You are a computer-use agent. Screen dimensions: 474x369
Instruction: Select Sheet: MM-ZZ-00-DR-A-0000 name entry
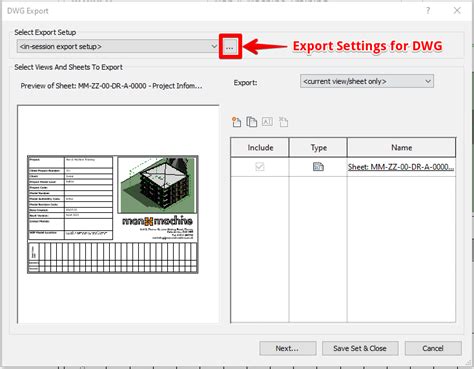pos(401,167)
